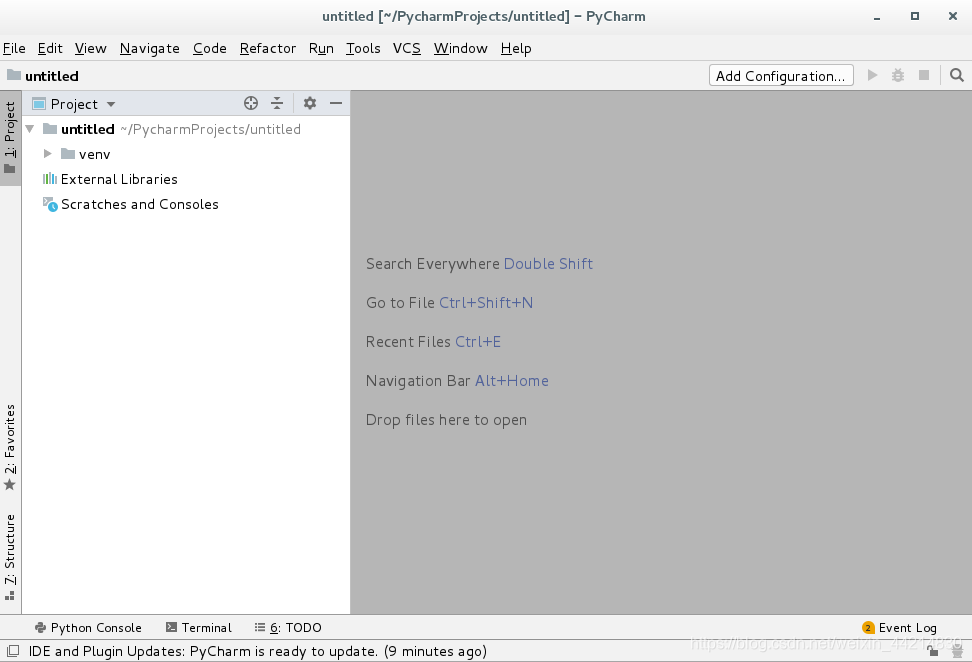This screenshot has width=972, height=662.
Task: Toggle the 1: Project side tab
Action: [x=10, y=138]
